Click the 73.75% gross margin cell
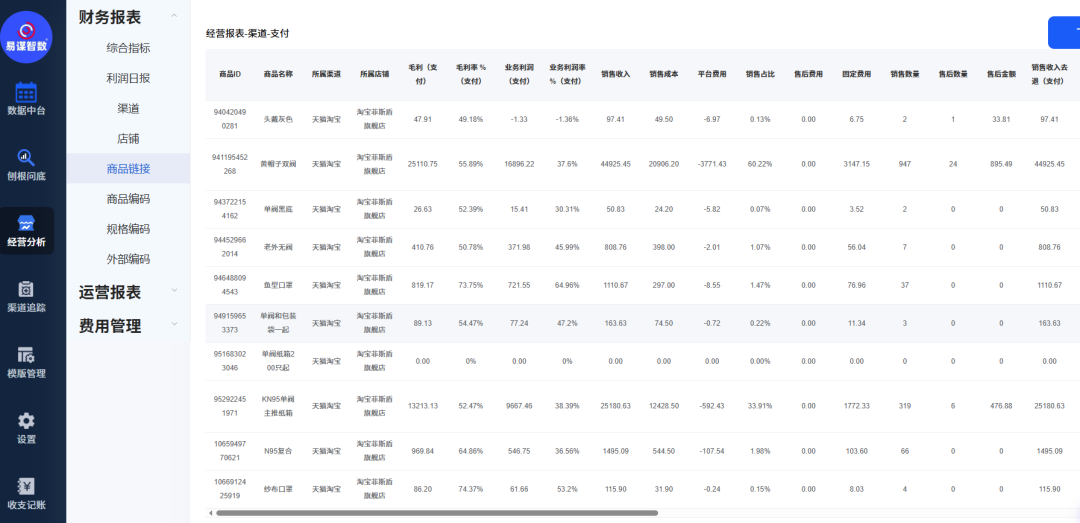The image size is (1080, 523). click(470, 285)
